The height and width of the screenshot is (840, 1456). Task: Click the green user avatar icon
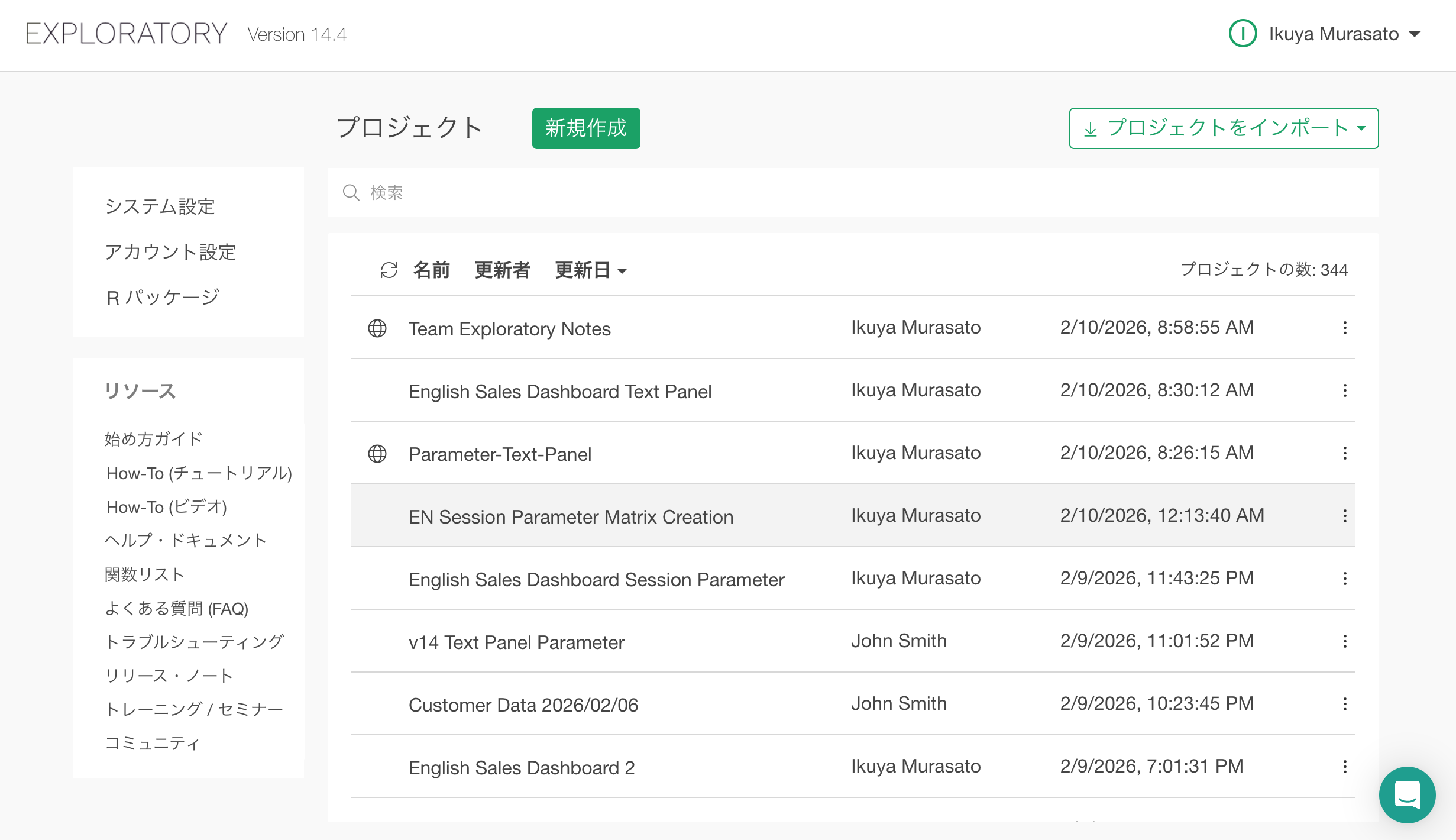[1243, 34]
